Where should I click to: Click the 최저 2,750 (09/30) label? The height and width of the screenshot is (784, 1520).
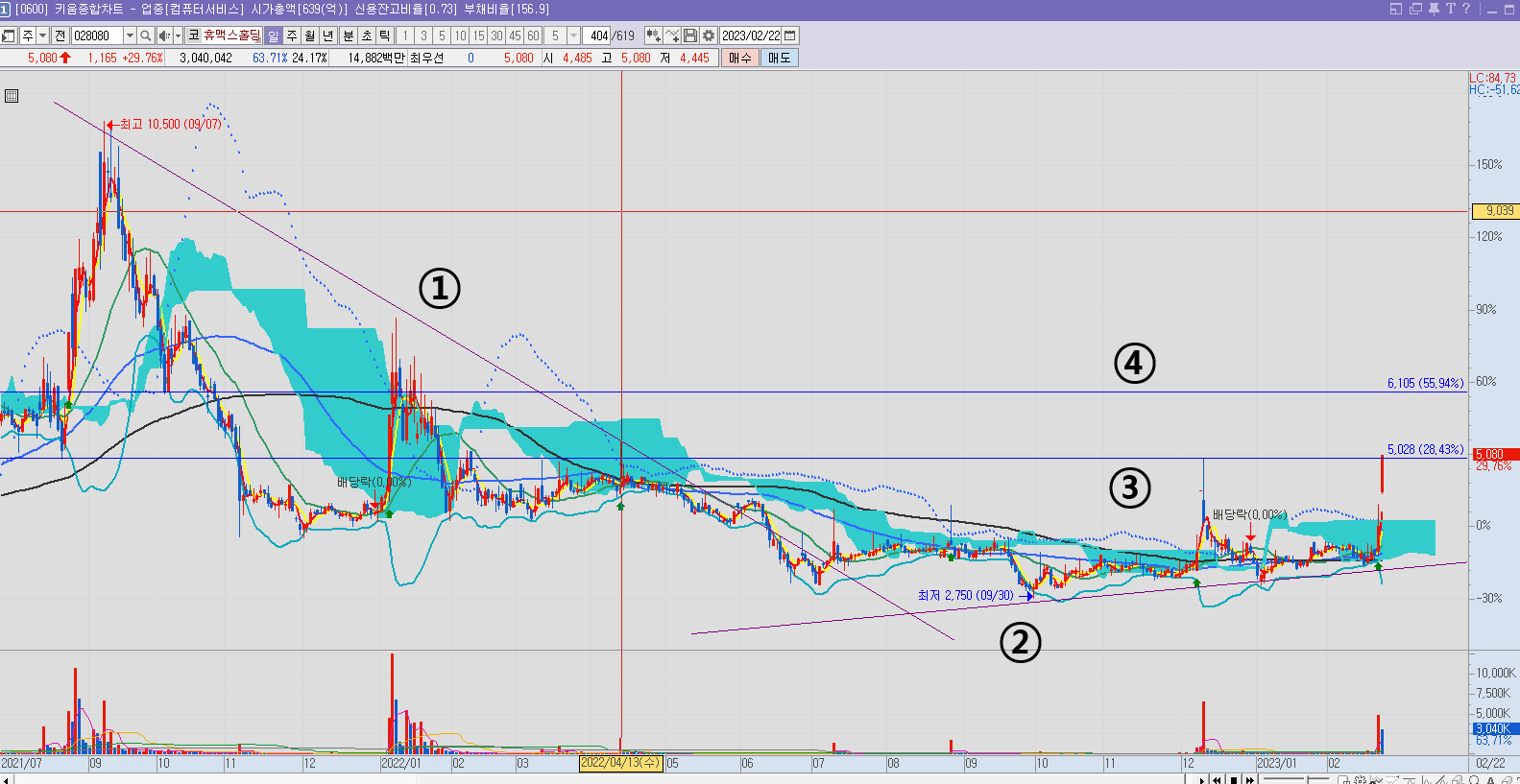click(966, 596)
